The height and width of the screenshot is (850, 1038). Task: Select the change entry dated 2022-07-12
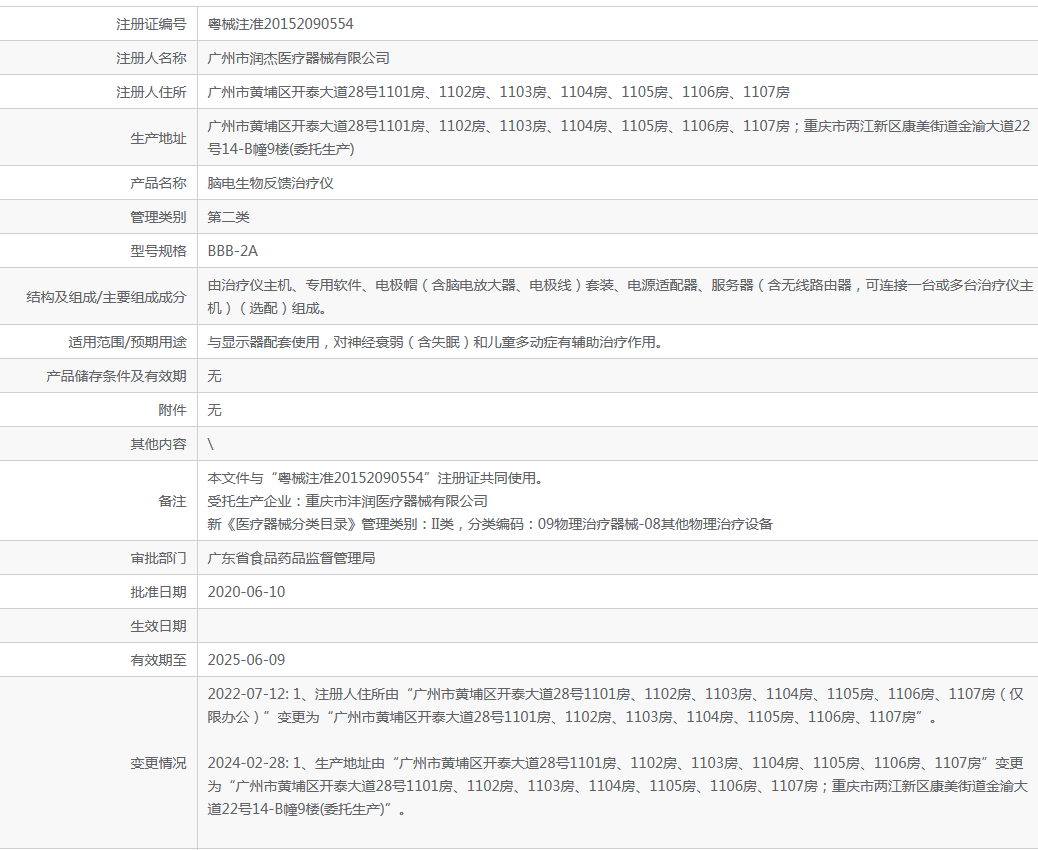616,706
